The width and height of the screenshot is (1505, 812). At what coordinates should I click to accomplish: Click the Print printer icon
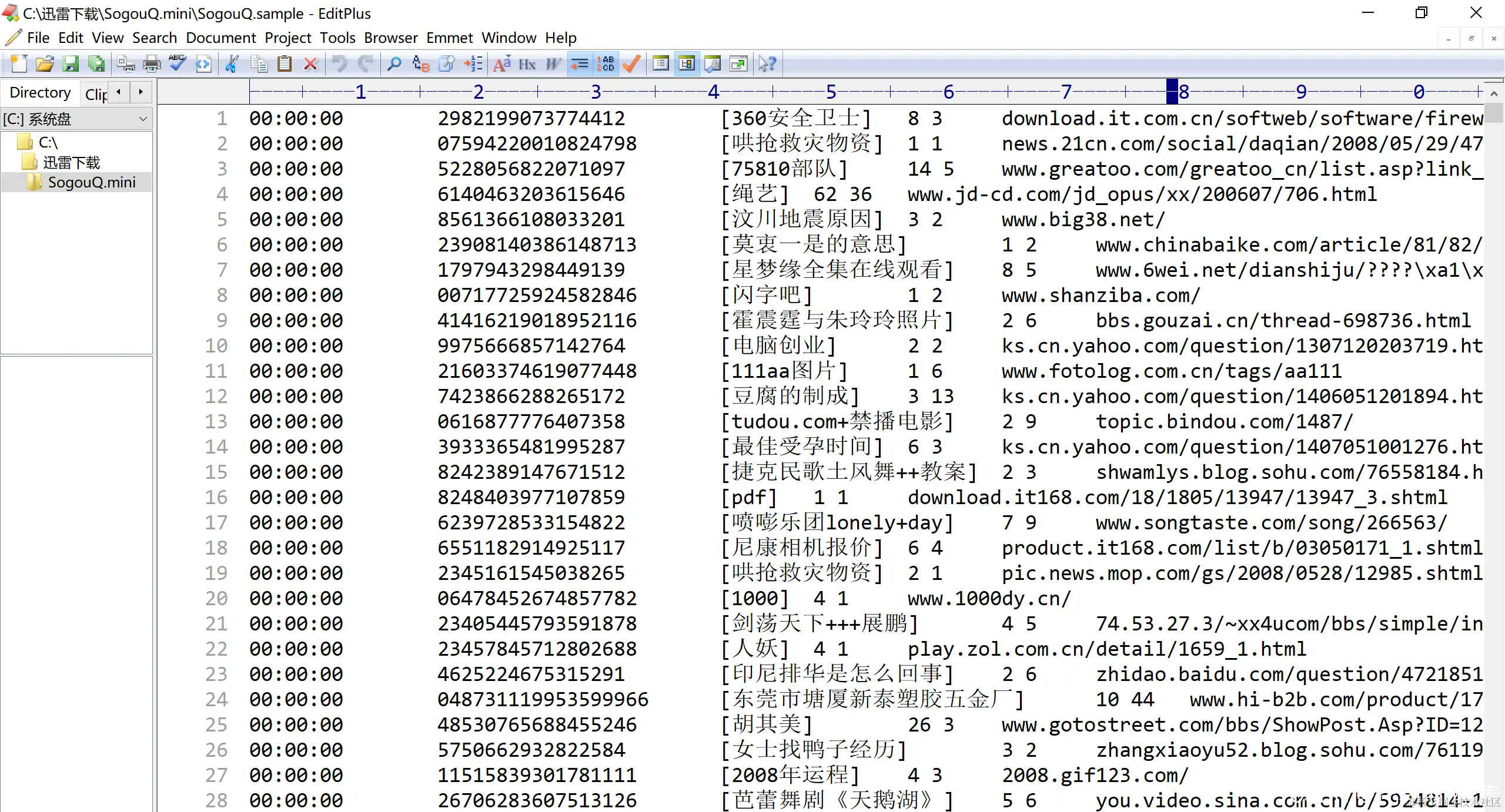coord(152,64)
